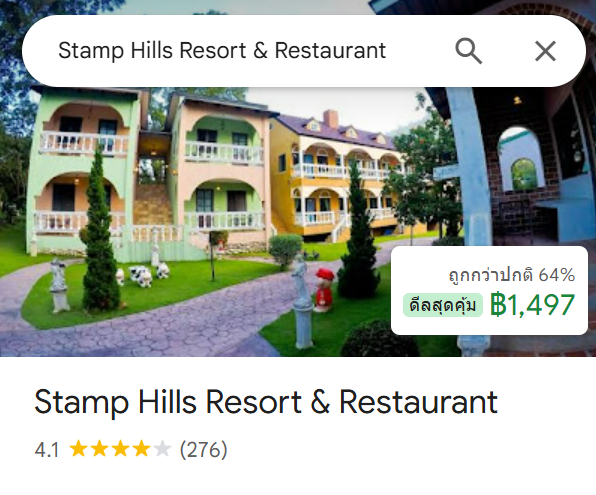
Task: Open the resort photo at green building
Action: pos(82,171)
